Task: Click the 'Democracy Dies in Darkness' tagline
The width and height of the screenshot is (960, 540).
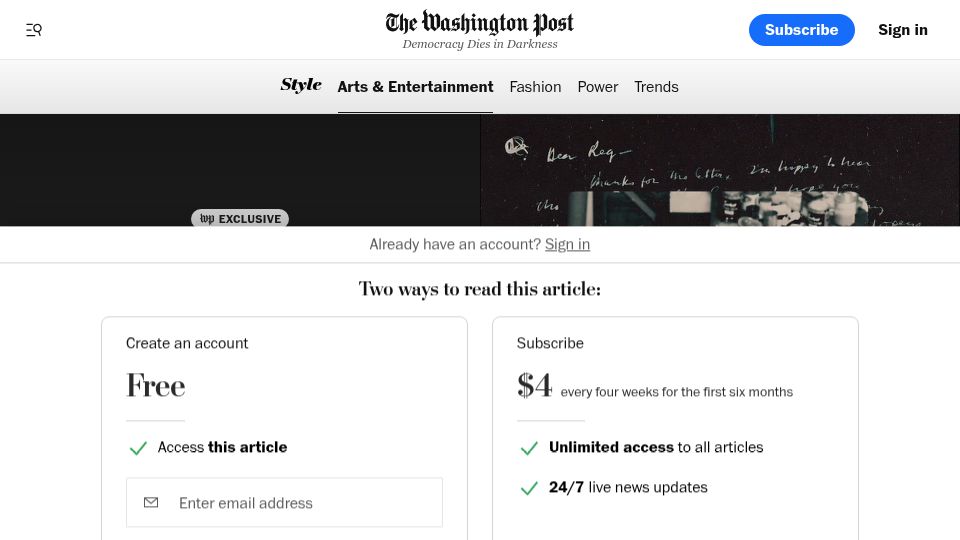Action: coord(480,44)
